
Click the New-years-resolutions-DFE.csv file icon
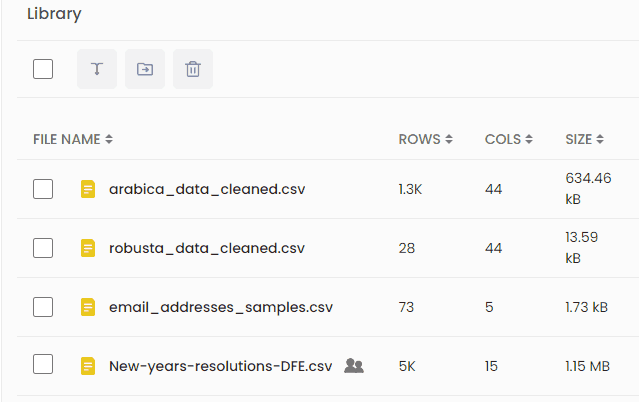(88, 366)
